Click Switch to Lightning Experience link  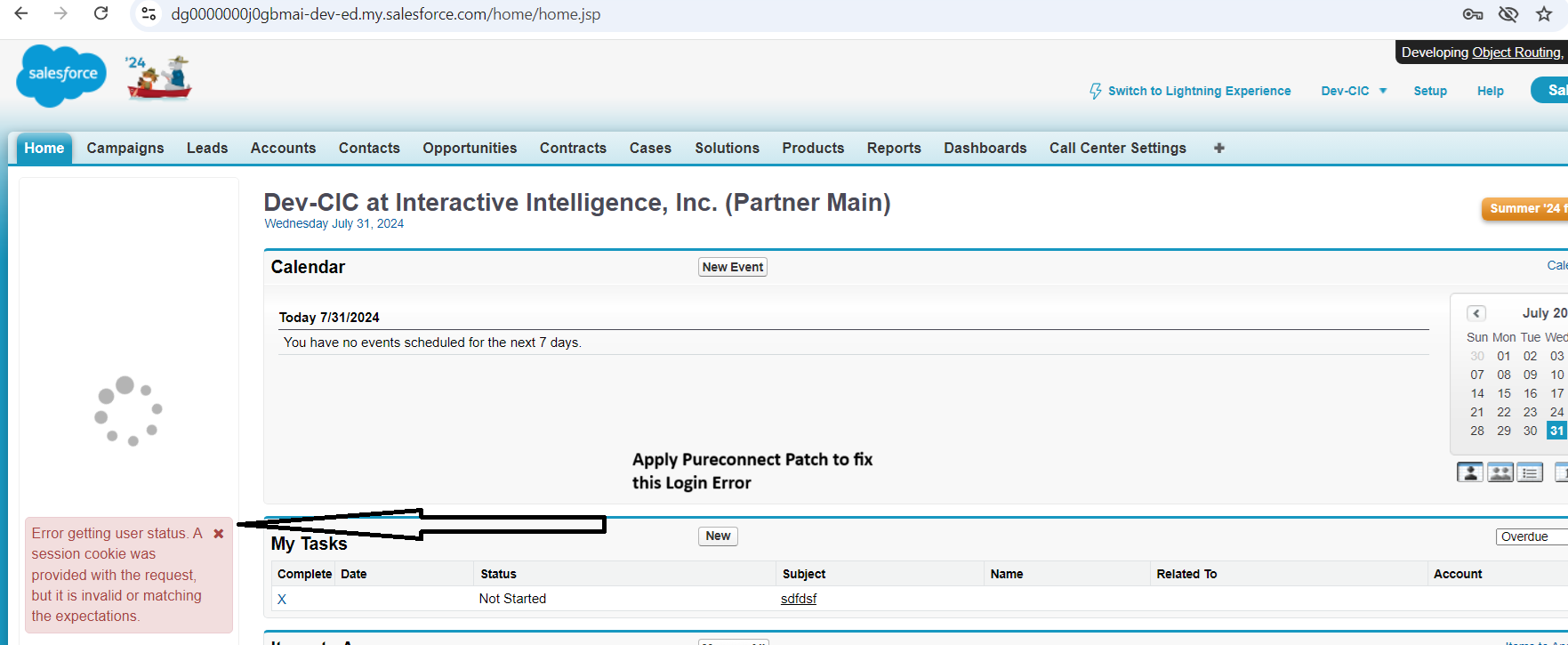pyautogui.click(x=1198, y=91)
